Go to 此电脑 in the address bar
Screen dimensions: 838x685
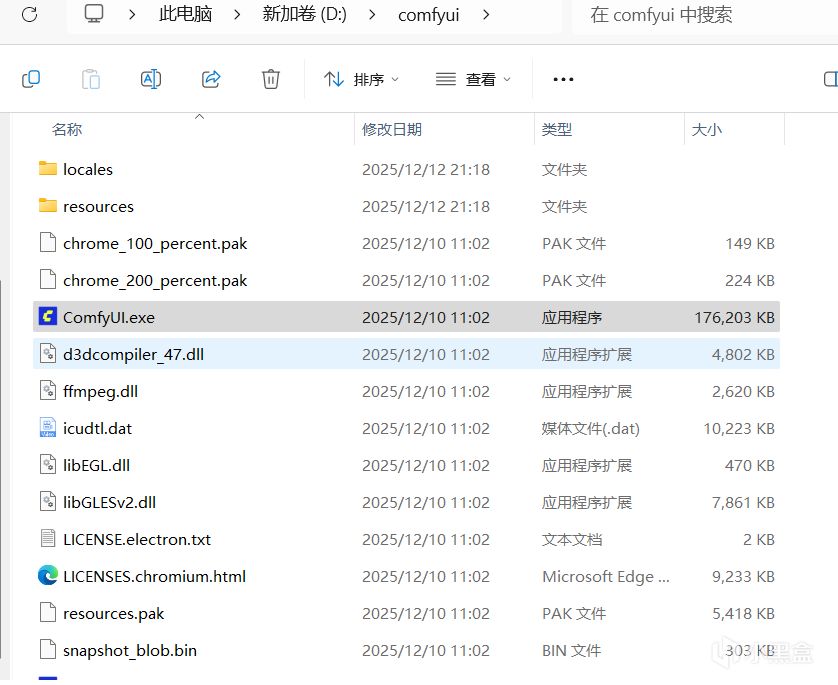[185, 14]
